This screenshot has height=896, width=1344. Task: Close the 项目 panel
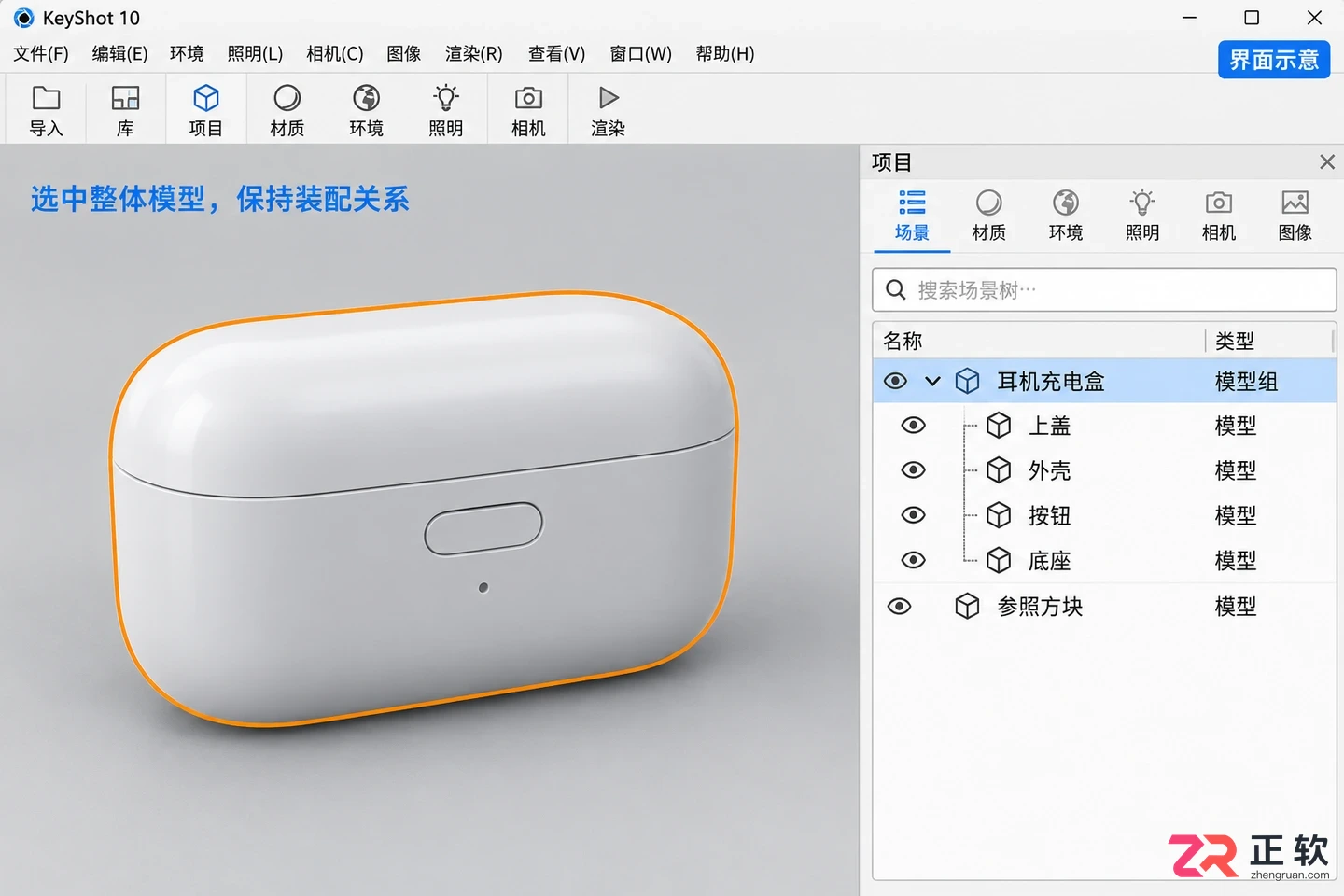point(1326,162)
